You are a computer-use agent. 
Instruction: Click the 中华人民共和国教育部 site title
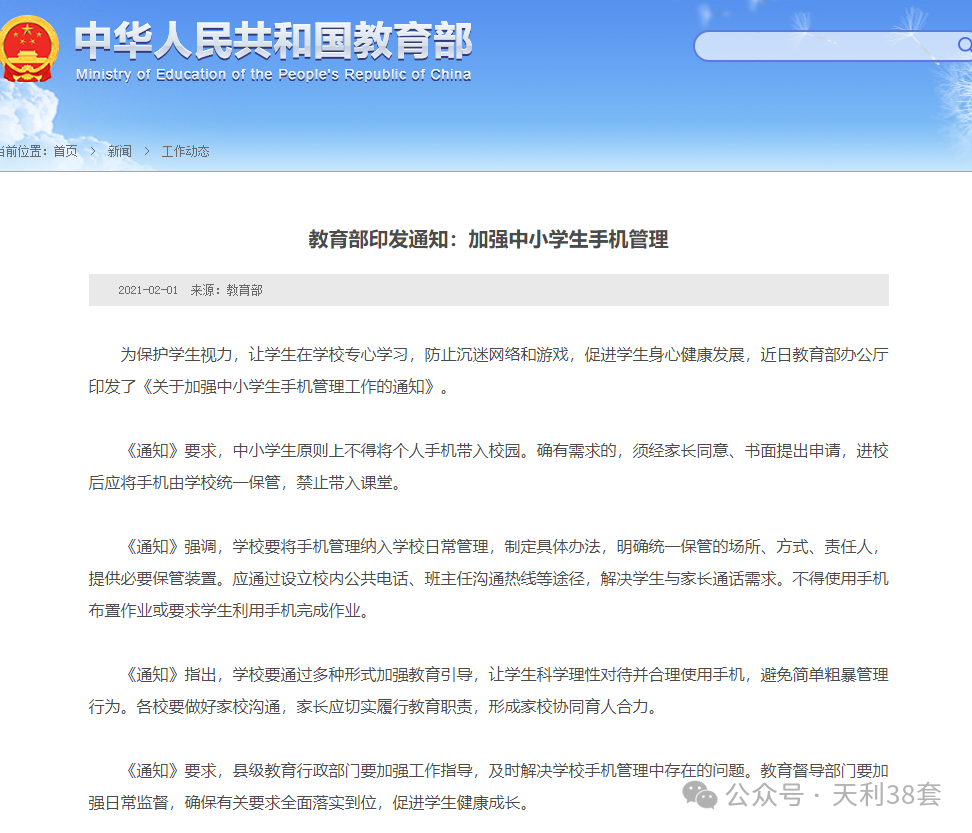click(x=273, y=41)
